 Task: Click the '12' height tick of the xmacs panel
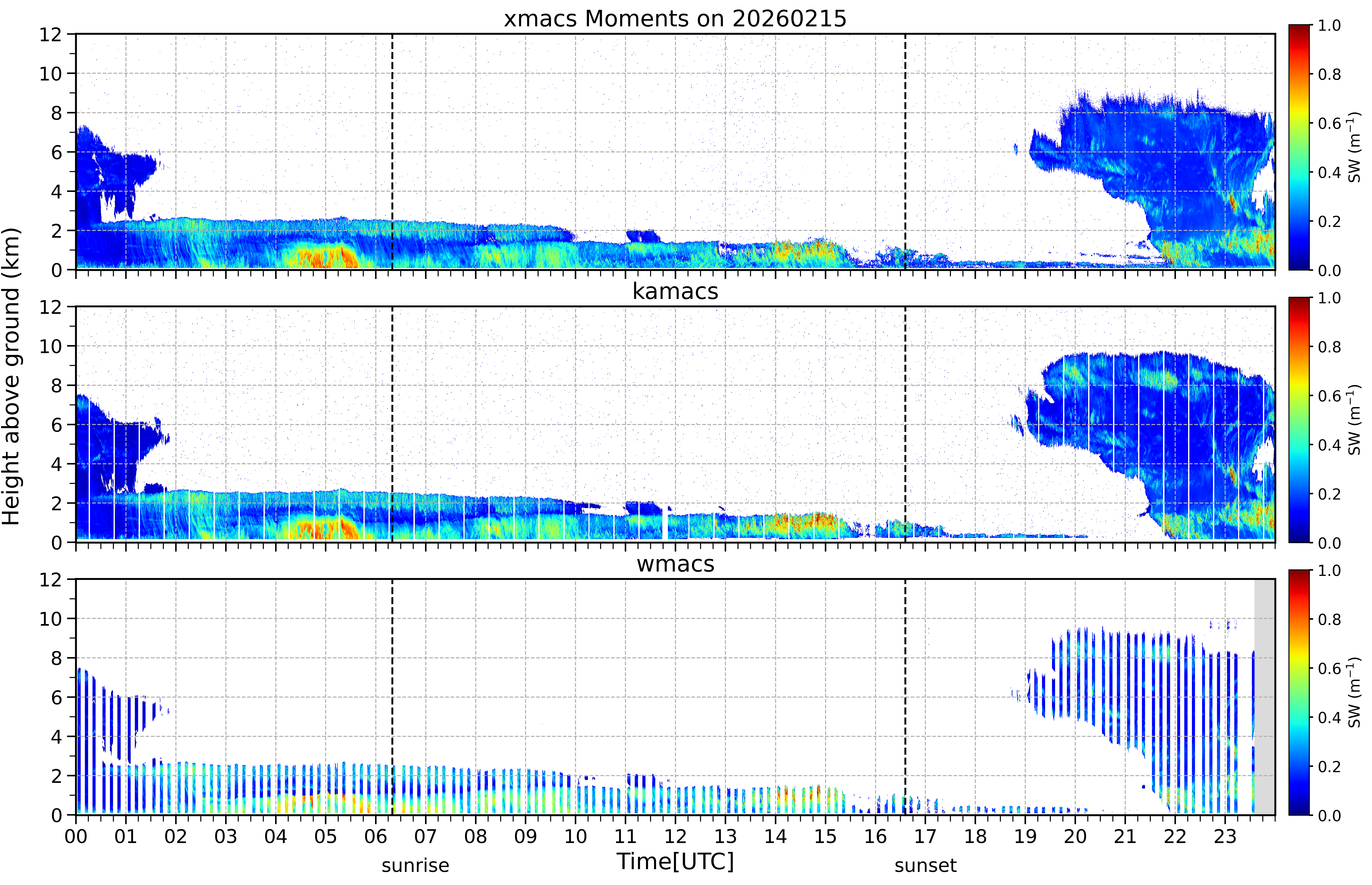[51, 35]
